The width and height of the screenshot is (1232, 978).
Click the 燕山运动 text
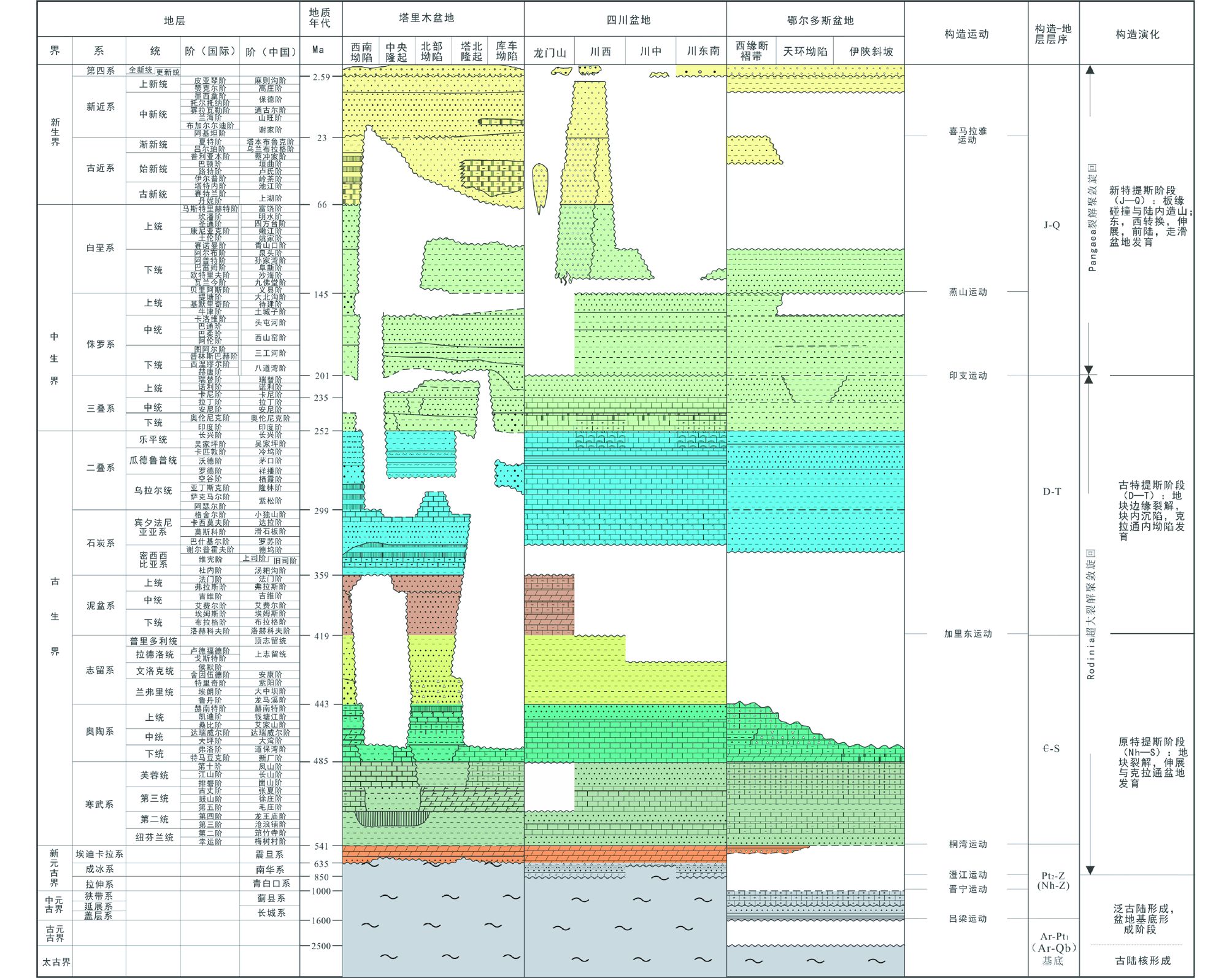pyautogui.click(x=968, y=292)
